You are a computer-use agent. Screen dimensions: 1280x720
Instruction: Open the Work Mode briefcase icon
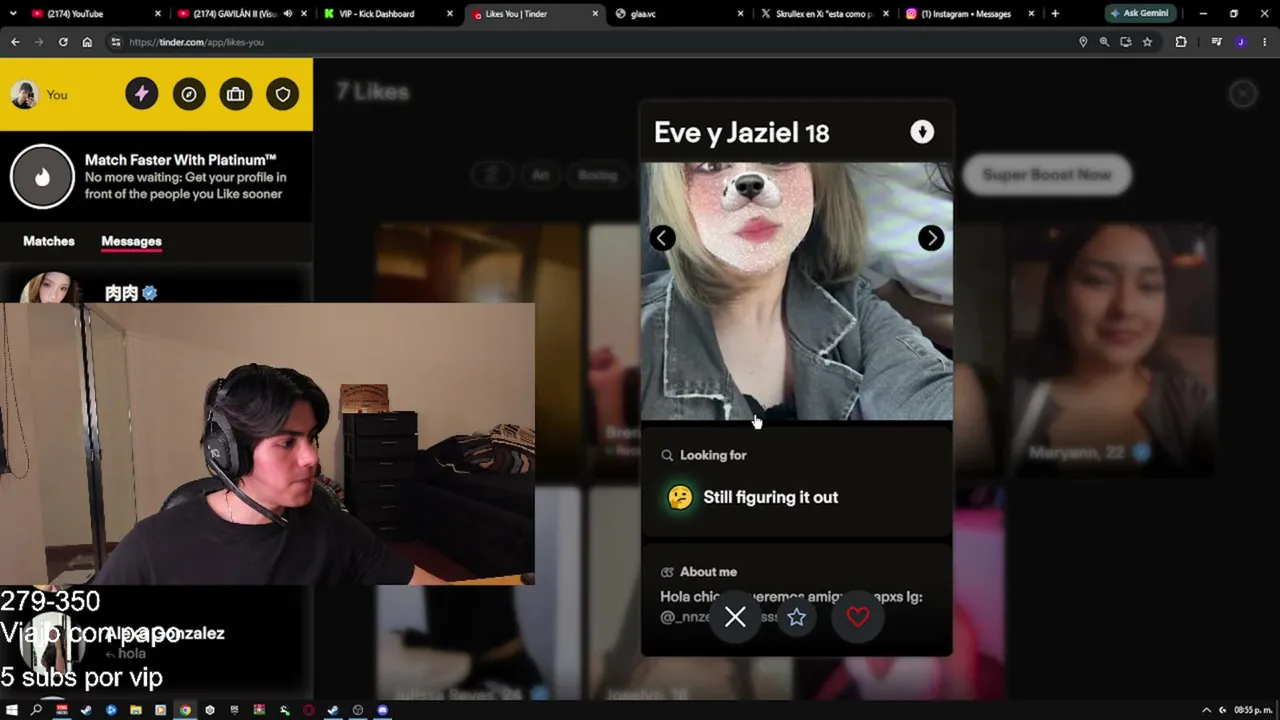pos(236,94)
